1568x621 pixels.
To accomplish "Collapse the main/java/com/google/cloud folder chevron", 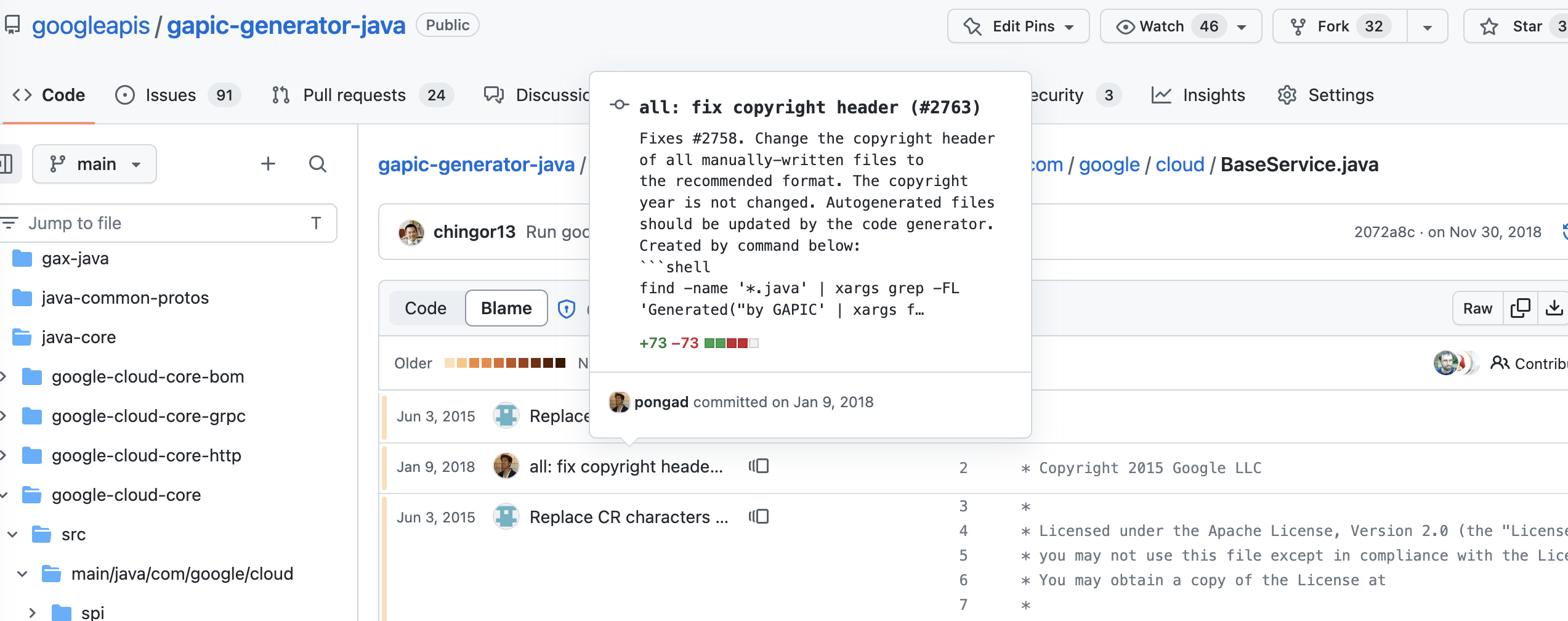I will 22,574.
